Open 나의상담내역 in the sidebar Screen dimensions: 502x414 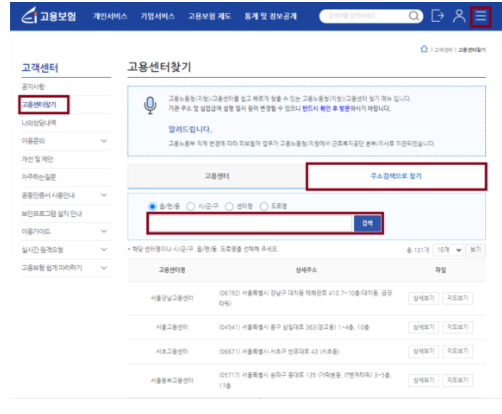(39, 123)
